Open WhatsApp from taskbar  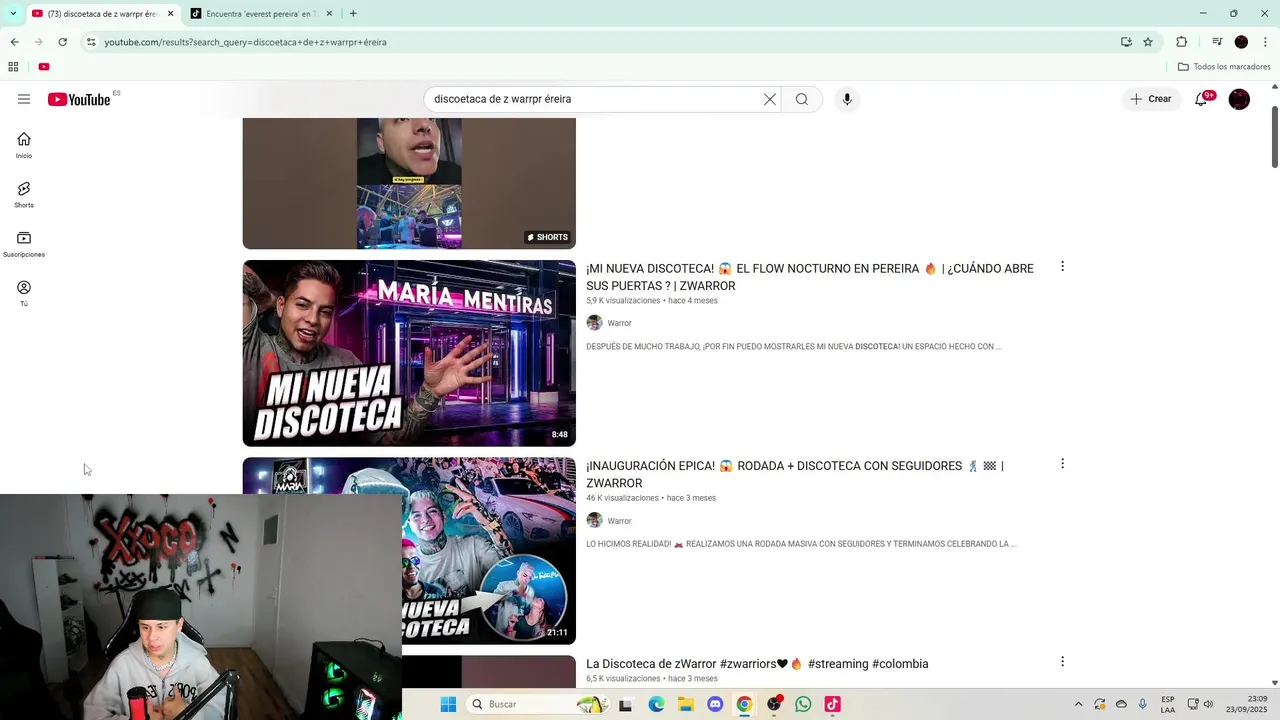tap(803, 704)
